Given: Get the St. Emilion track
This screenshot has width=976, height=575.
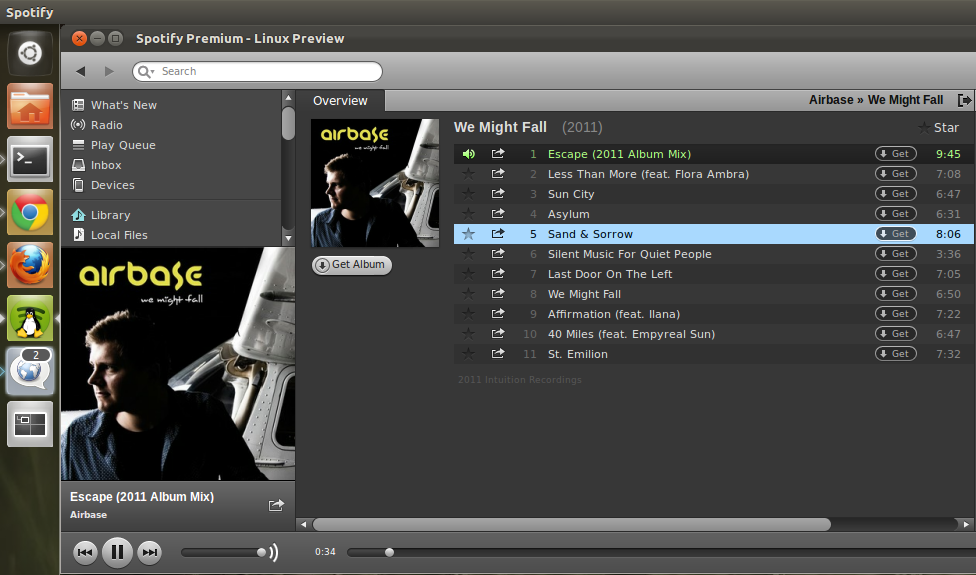Looking at the screenshot, I should (895, 353).
